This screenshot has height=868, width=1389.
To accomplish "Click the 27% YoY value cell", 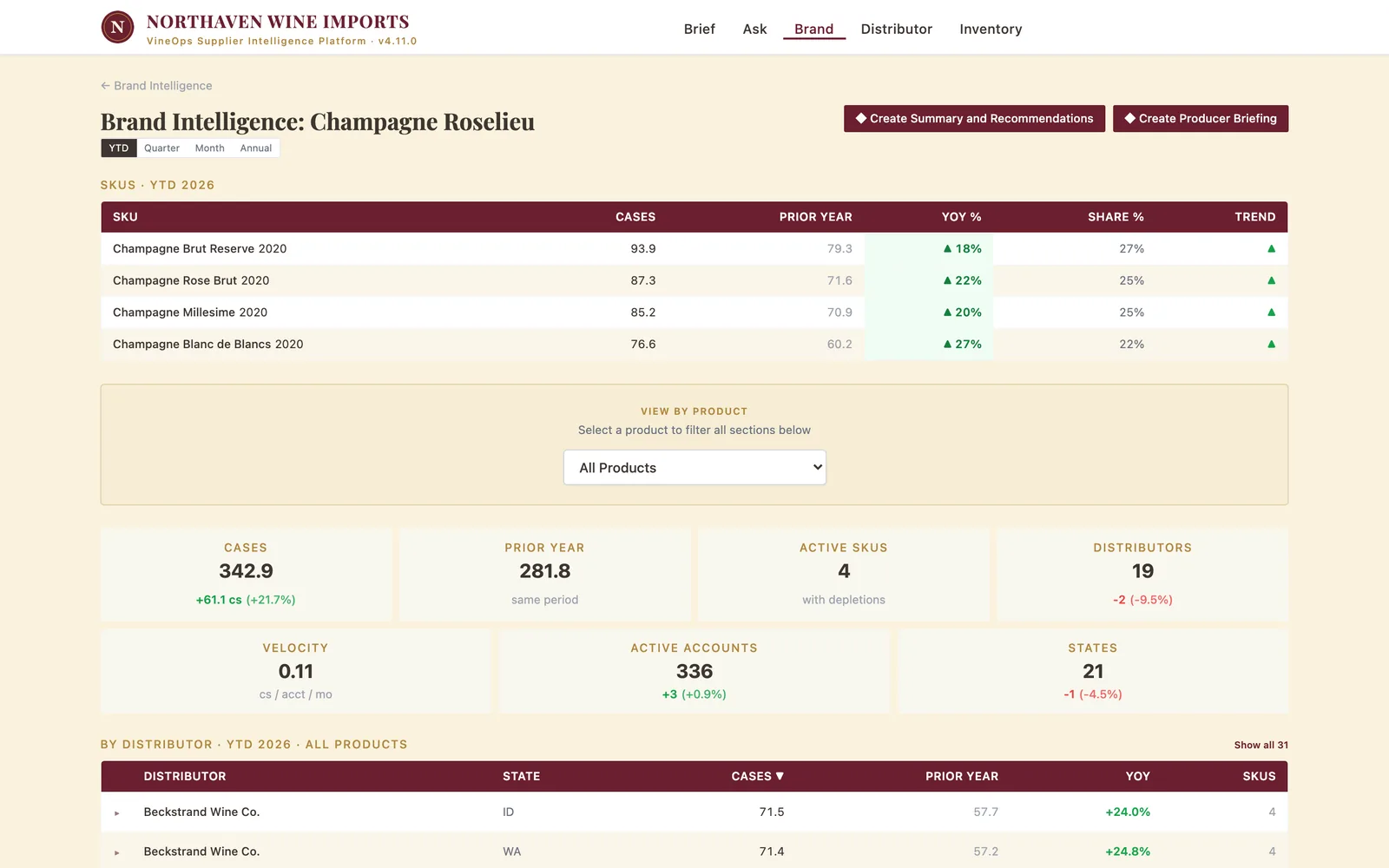I will pyautogui.click(x=929, y=345).
